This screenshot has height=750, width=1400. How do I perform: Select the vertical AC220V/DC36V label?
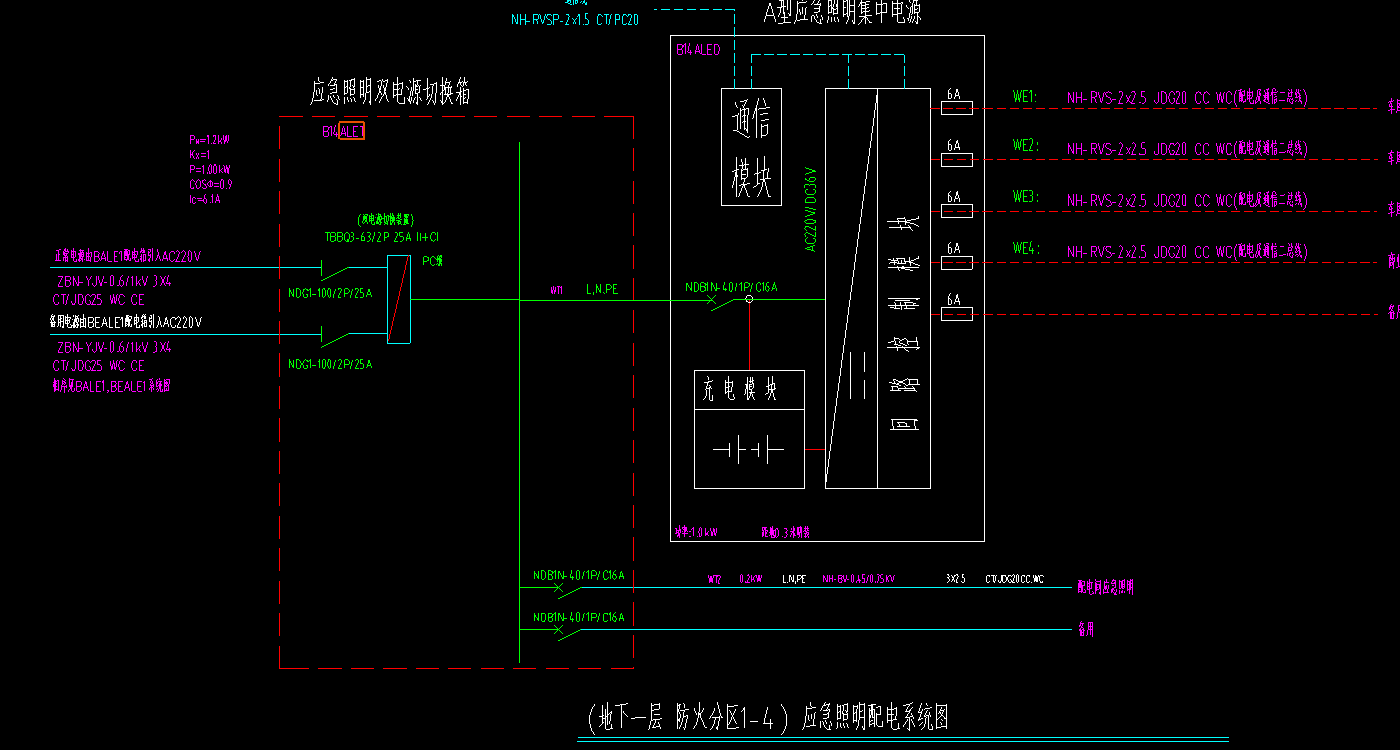tap(812, 209)
